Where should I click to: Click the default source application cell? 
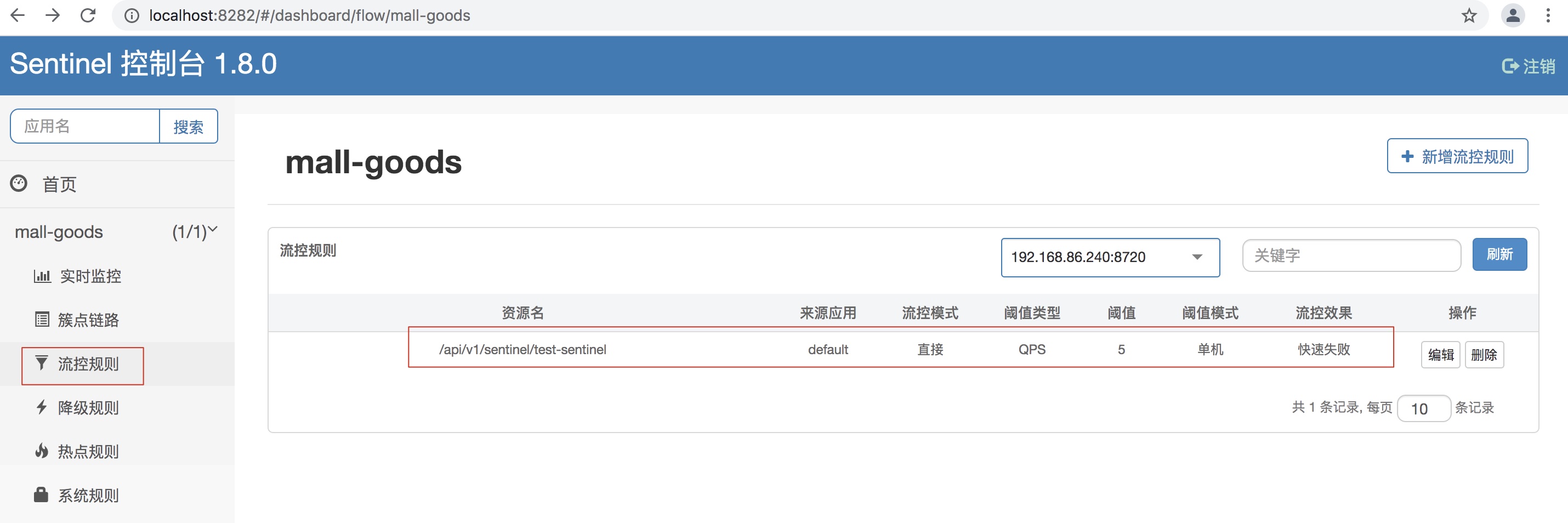coord(828,349)
